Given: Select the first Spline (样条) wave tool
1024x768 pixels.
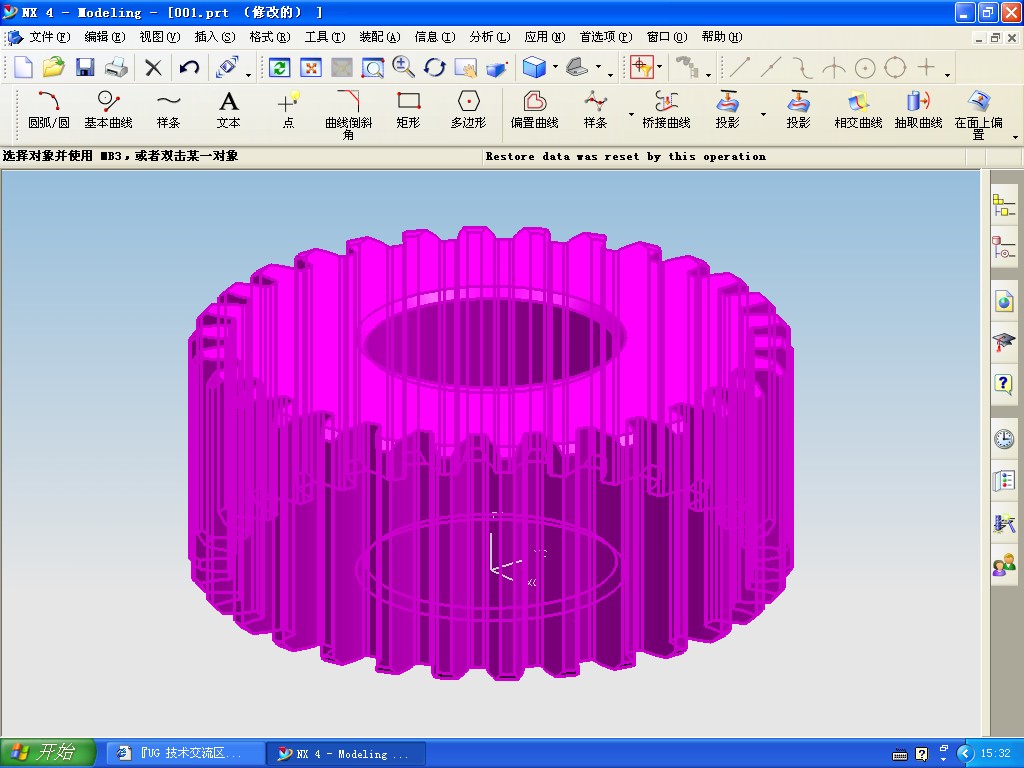Looking at the screenshot, I should click(x=168, y=110).
